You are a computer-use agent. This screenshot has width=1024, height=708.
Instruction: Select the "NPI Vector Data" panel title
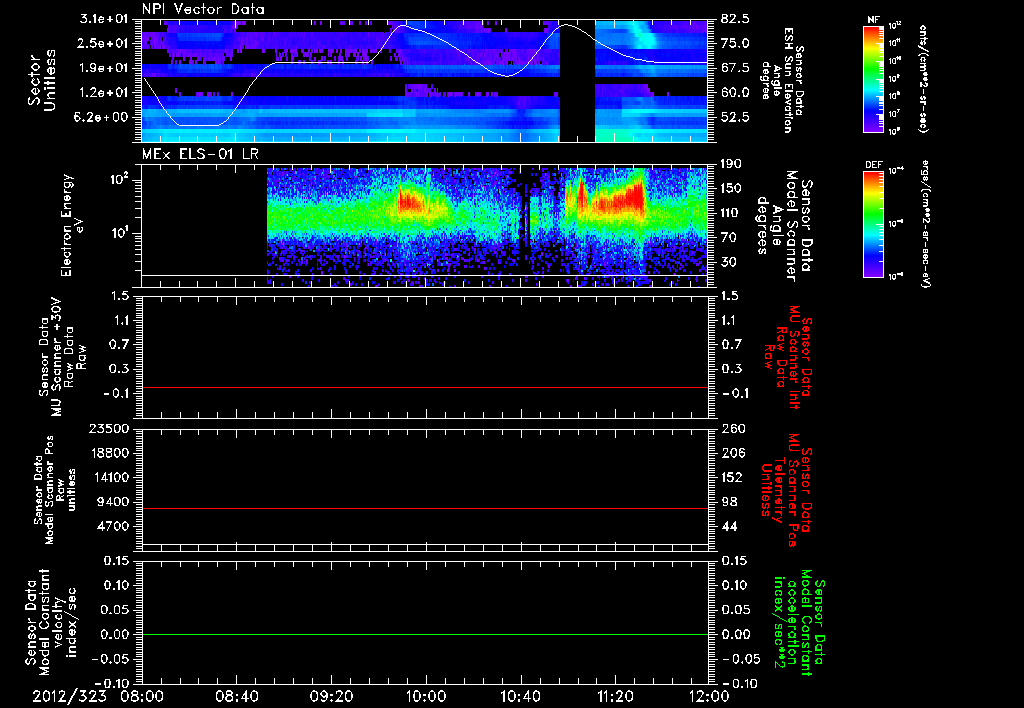203,9
